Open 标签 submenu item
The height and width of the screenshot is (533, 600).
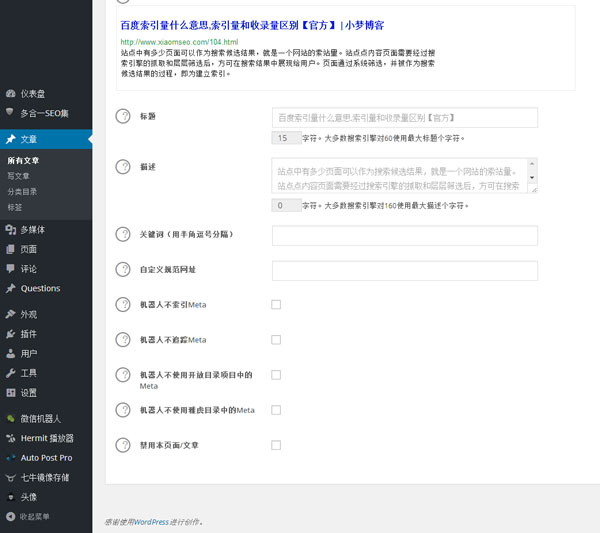[15, 207]
